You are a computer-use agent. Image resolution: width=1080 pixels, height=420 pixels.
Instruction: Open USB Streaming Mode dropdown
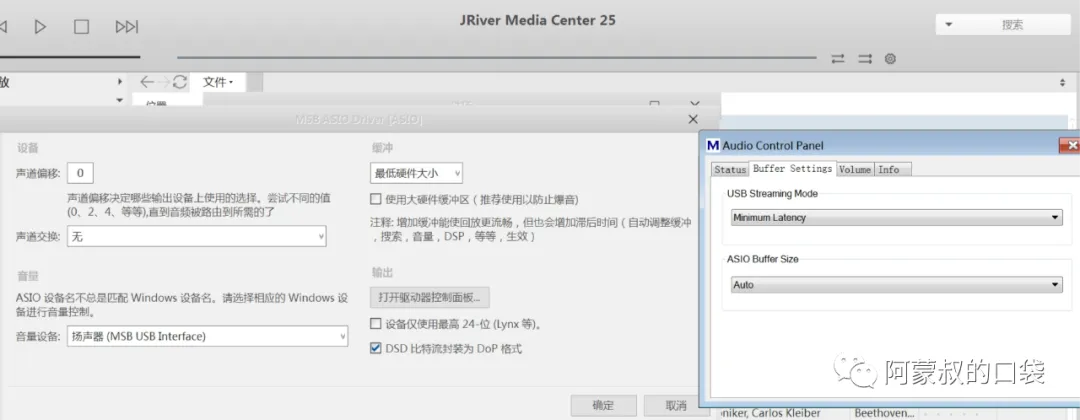(896, 218)
